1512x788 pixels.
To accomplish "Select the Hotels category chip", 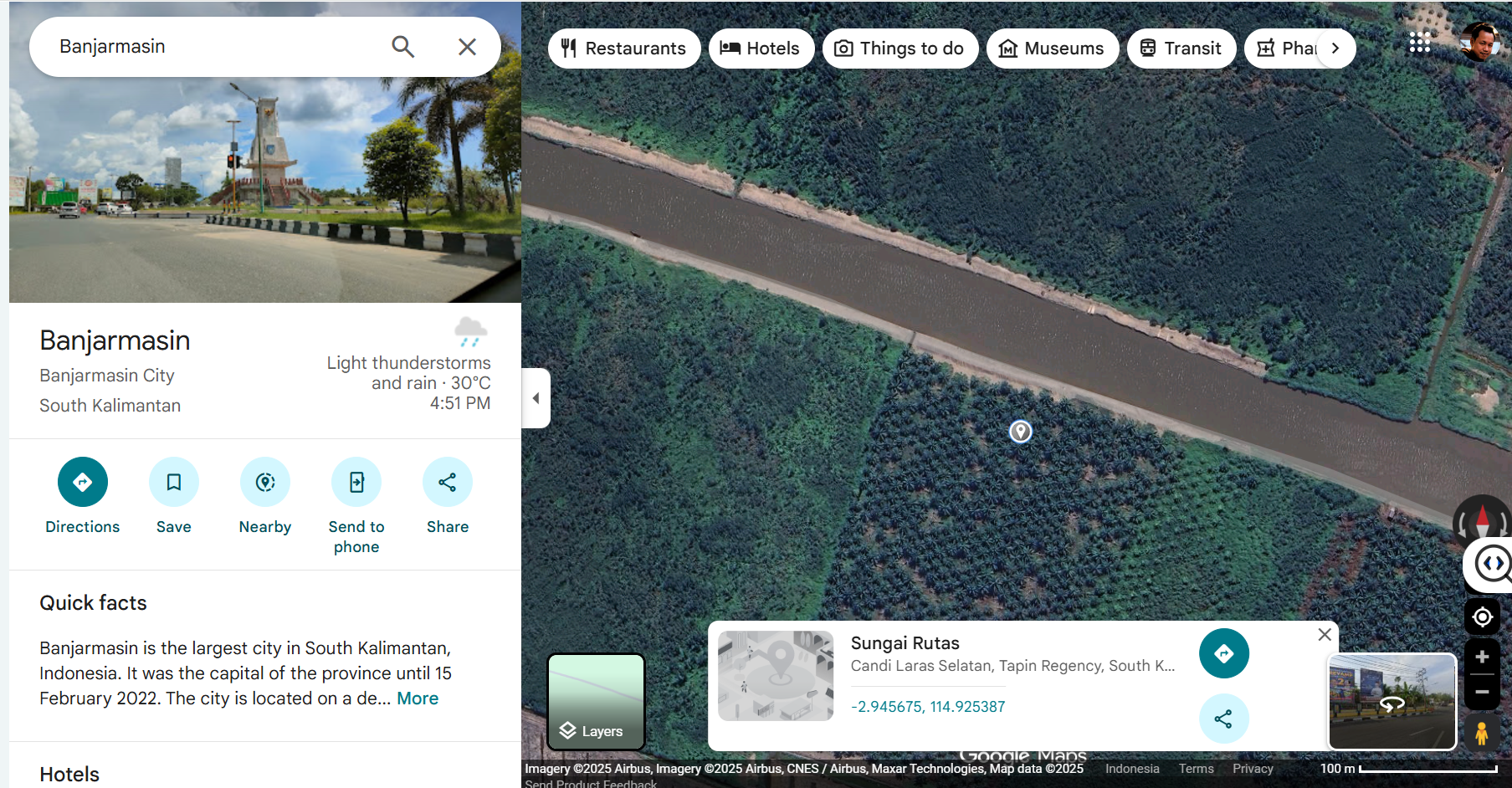I will (x=761, y=49).
